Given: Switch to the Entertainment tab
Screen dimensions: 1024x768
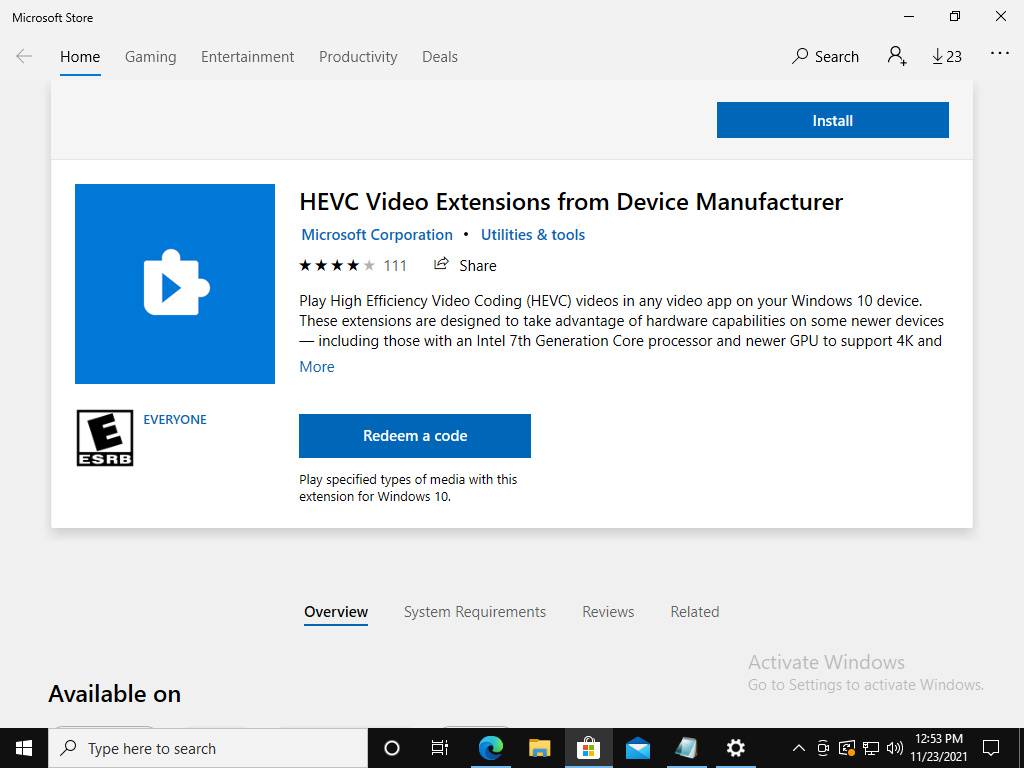Looking at the screenshot, I should tap(248, 57).
